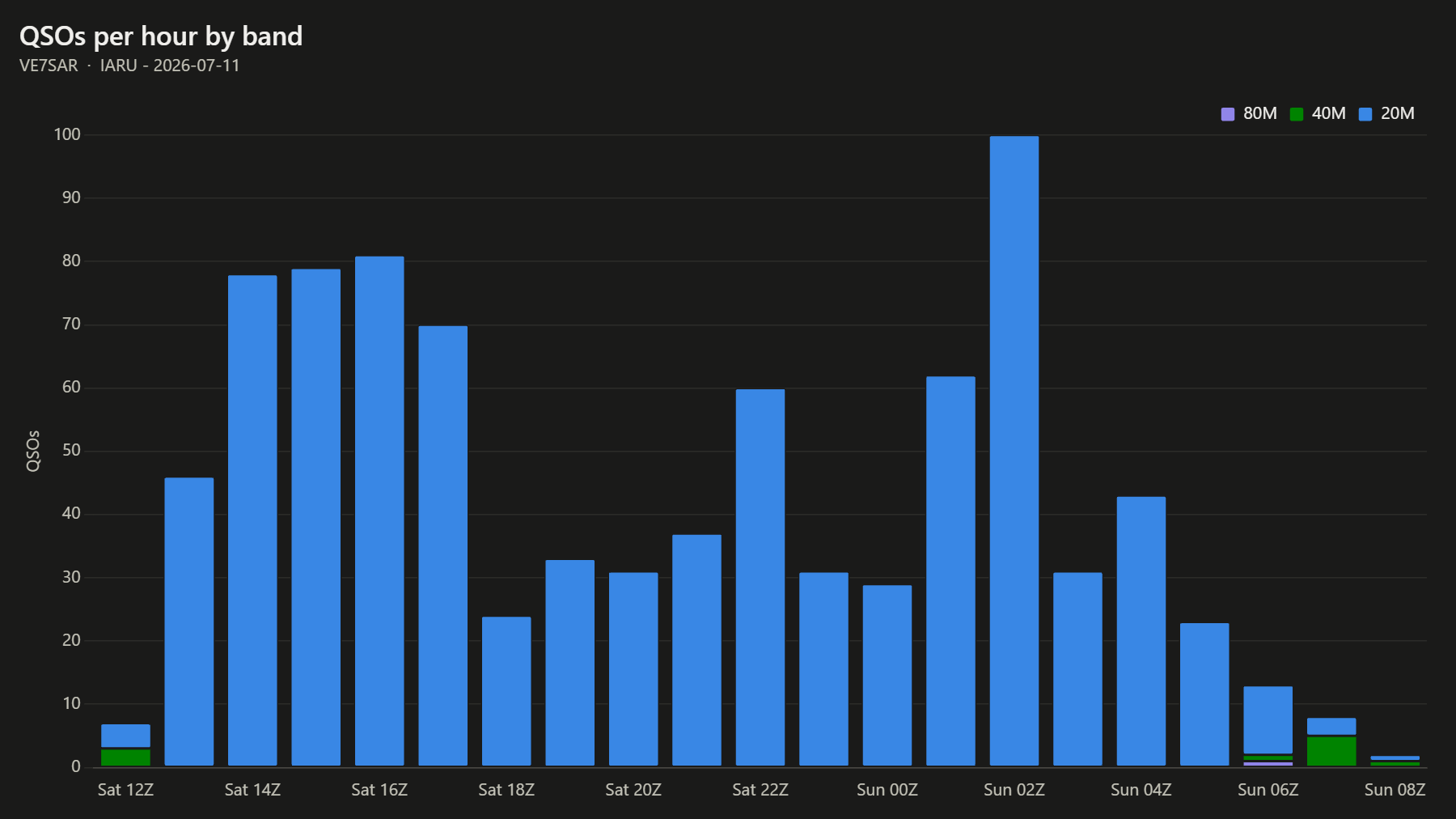
Task: Click the 0 y-axis label
Action: point(76,766)
